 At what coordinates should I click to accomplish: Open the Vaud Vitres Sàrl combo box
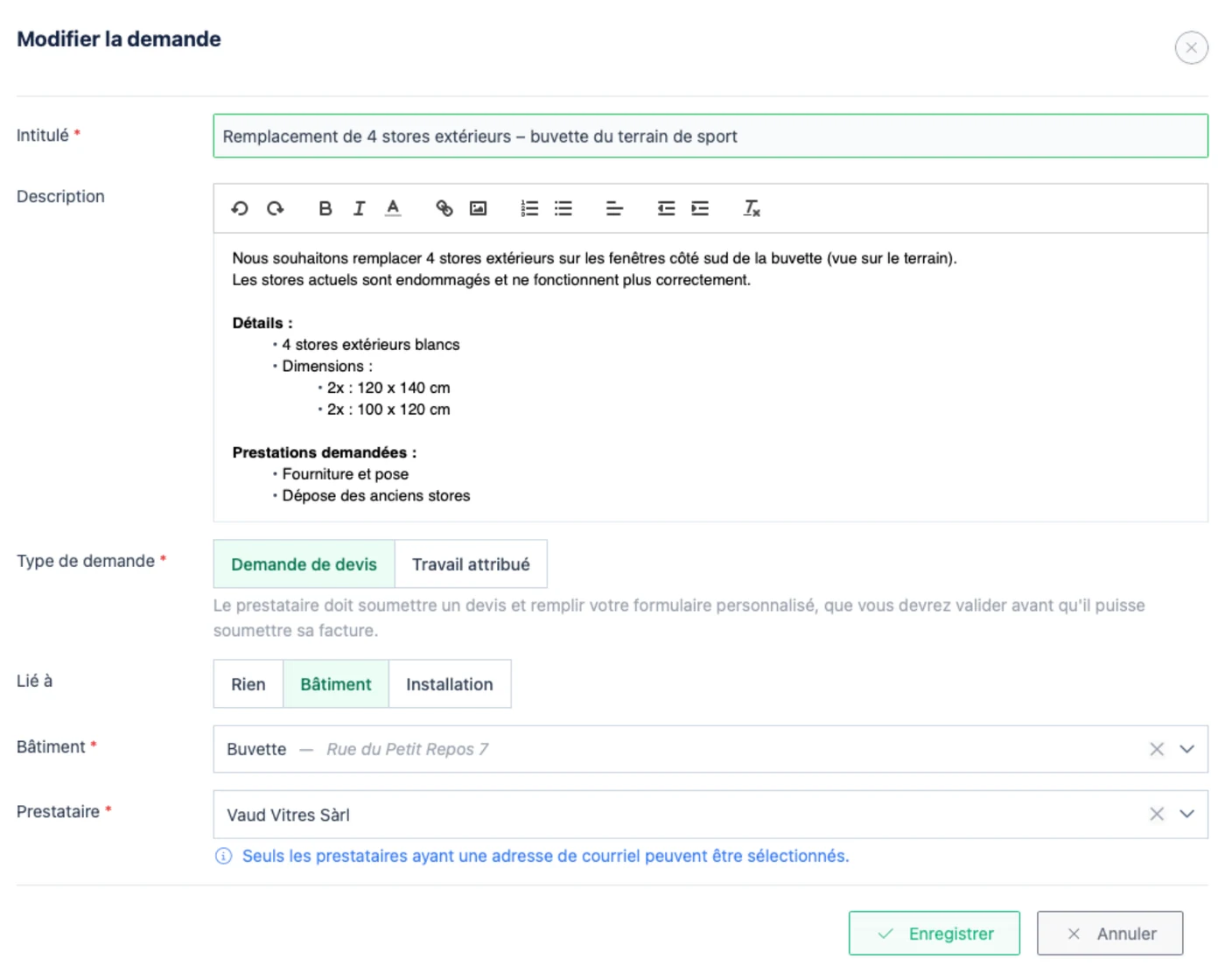pos(710,815)
